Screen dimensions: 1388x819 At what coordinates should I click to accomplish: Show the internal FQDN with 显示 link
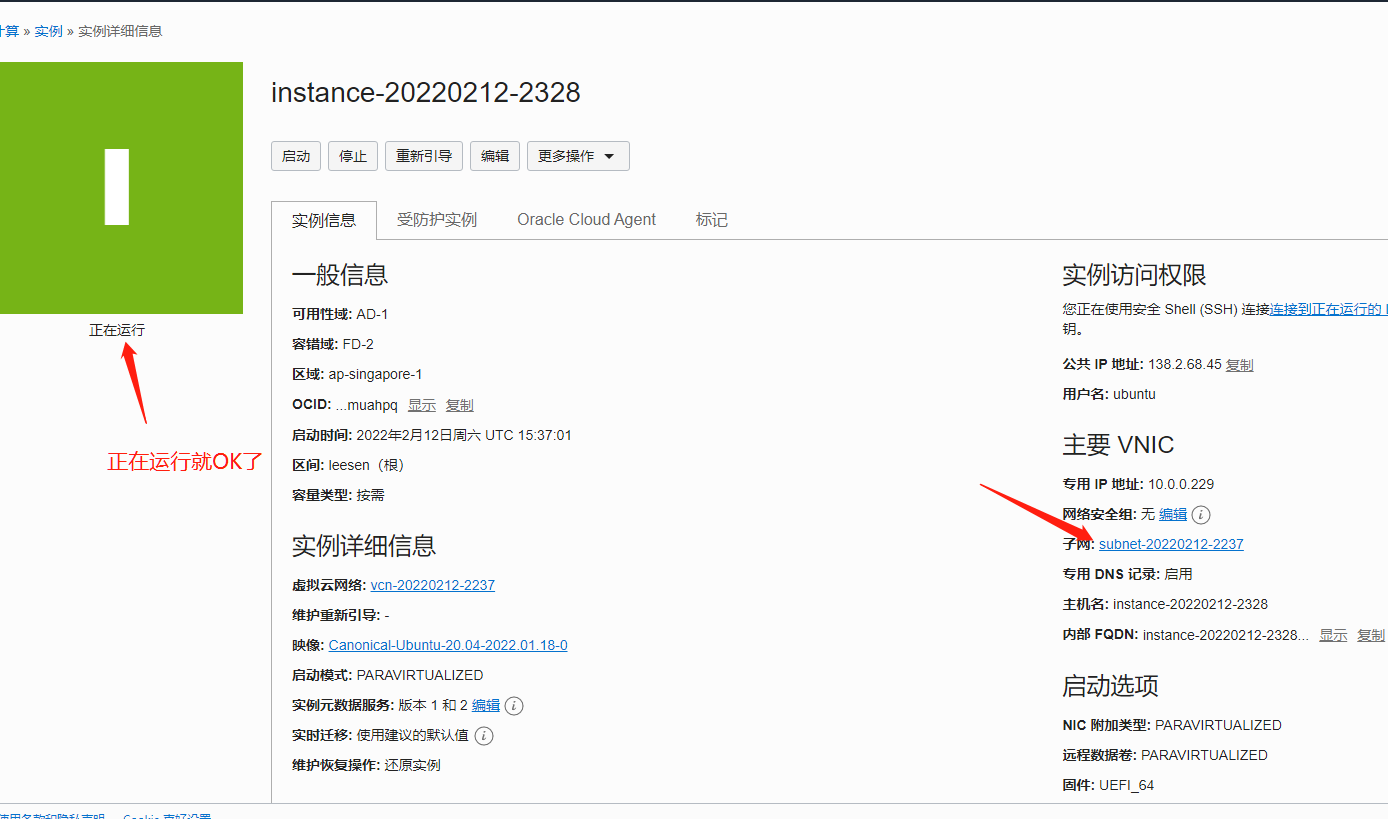pos(1336,634)
